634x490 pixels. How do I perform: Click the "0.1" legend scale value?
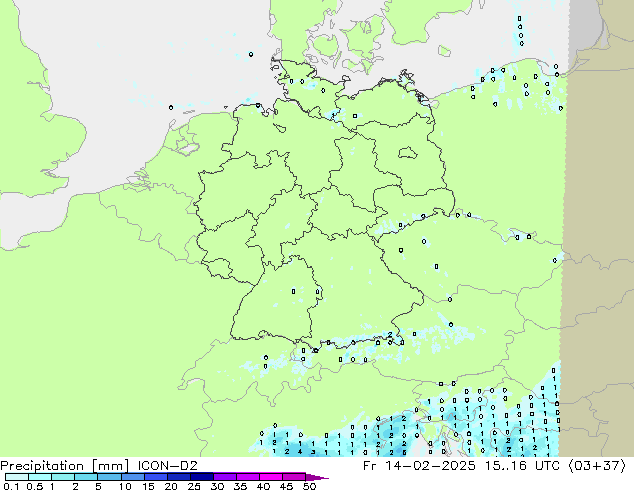pyautogui.click(x=11, y=486)
